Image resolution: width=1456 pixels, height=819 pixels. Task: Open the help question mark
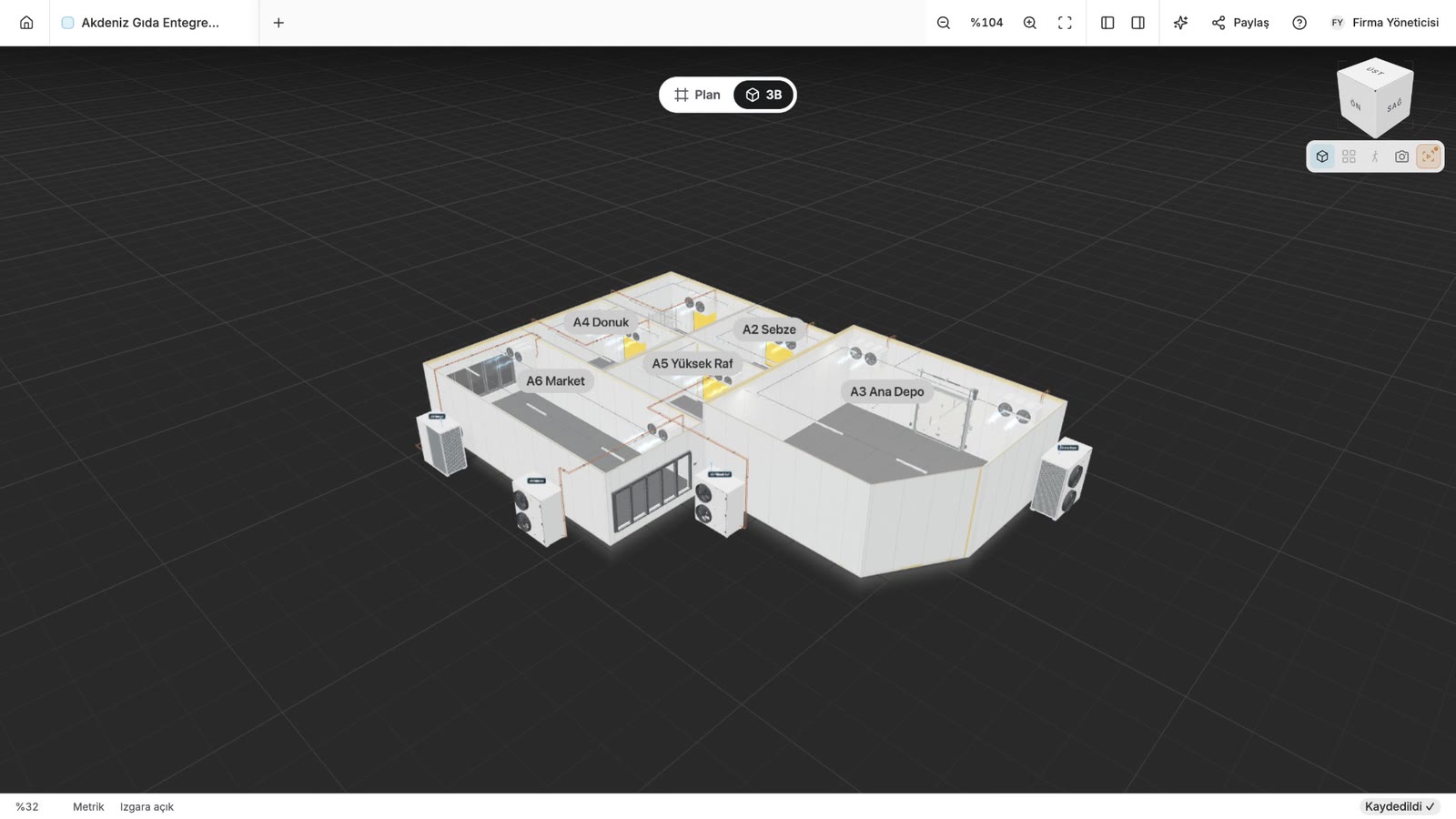tap(1299, 23)
